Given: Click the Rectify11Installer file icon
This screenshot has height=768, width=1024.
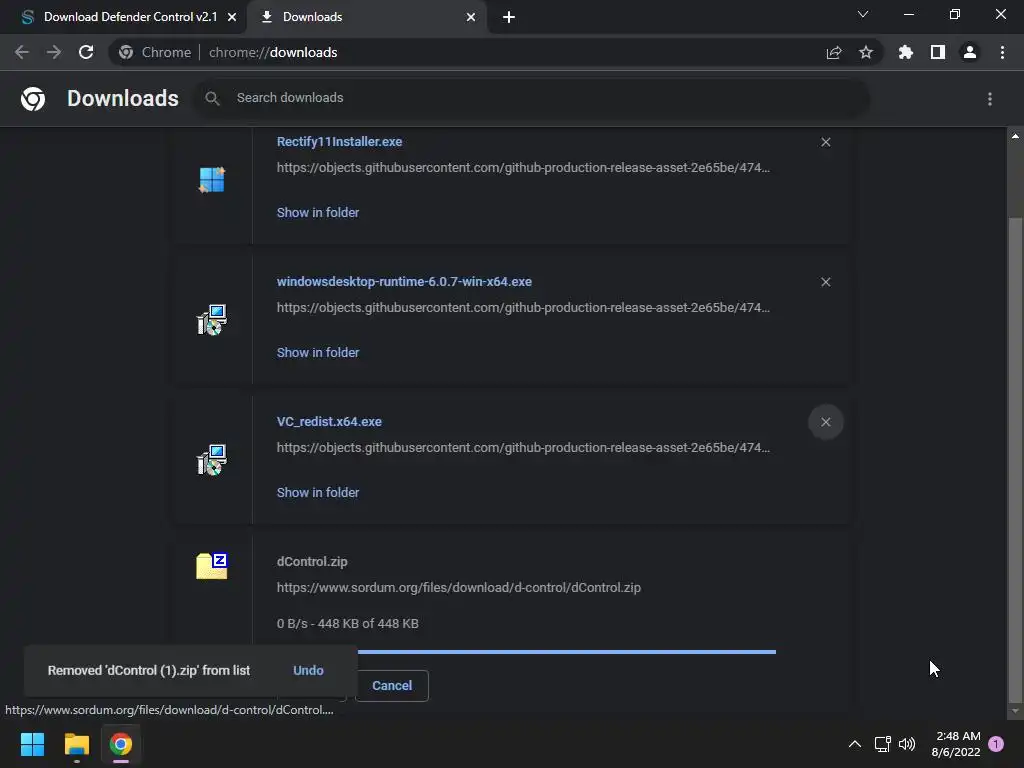Looking at the screenshot, I should (x=212, y=180).
